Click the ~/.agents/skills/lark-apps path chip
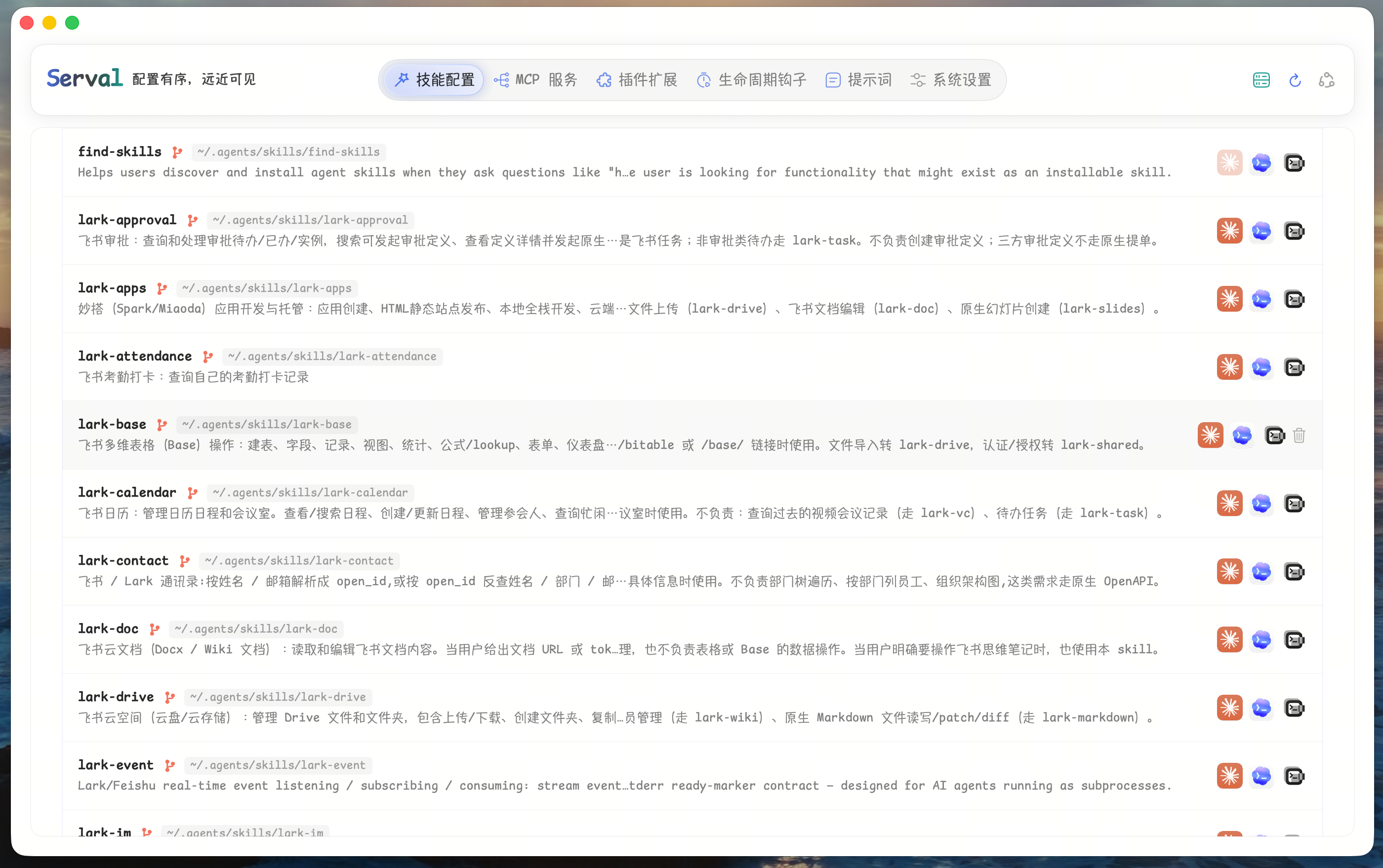 [x=267, y=288]
